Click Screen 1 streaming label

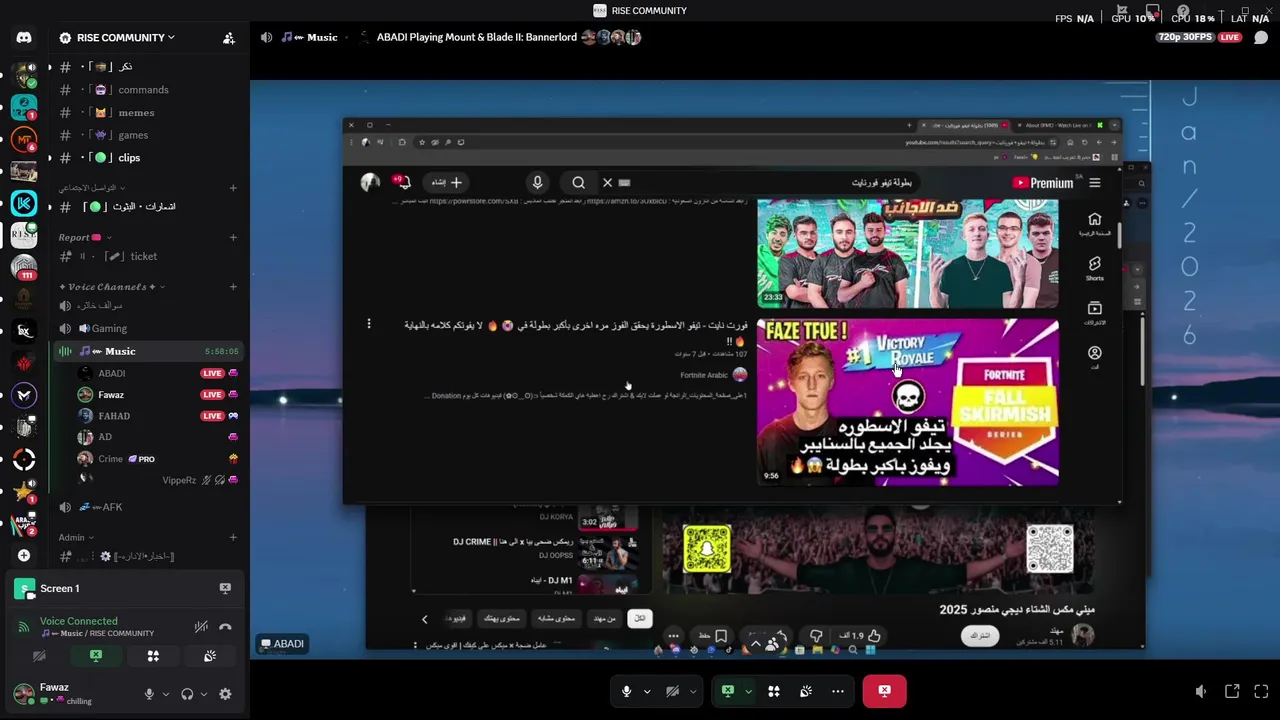pyautogui.click(x=59, y=588)
